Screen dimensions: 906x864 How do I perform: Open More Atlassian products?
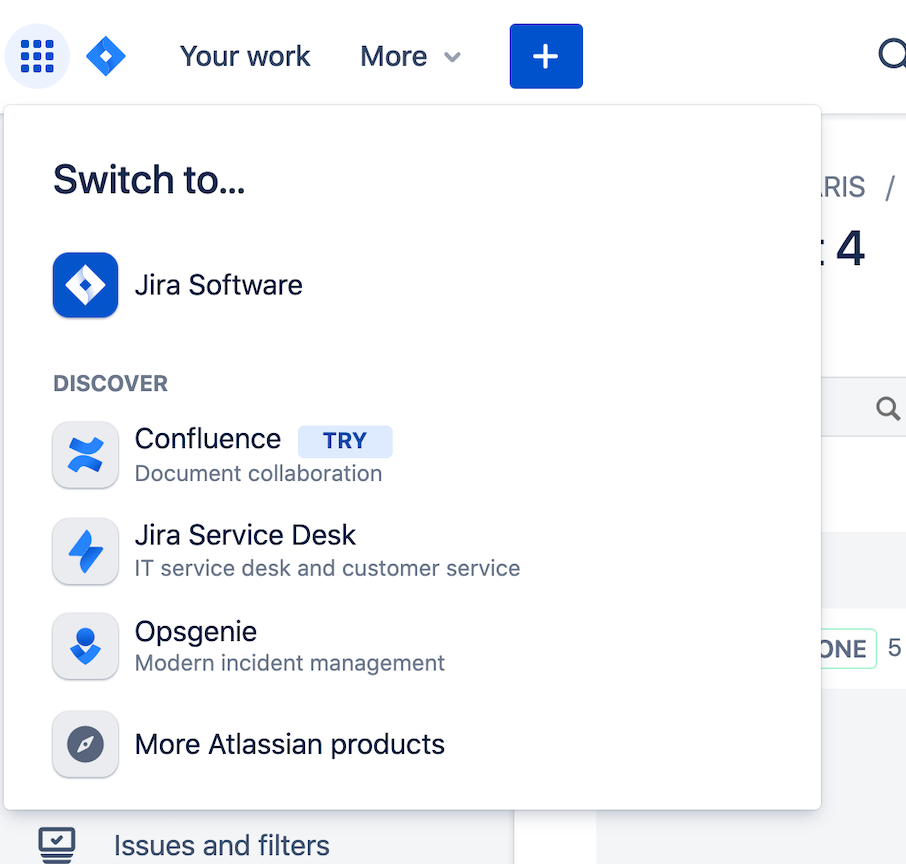289,744
